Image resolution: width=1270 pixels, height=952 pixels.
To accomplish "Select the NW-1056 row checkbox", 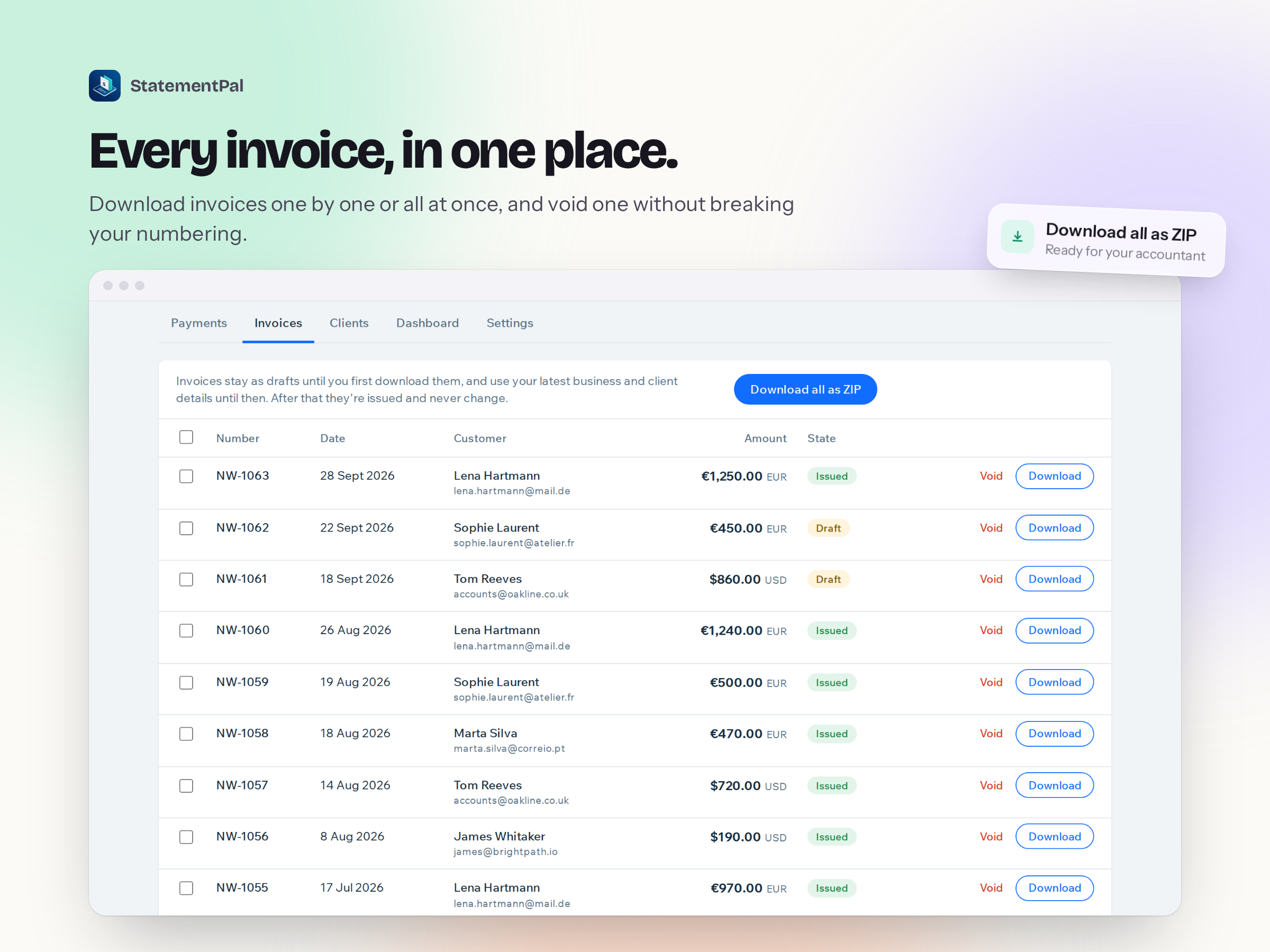I will coord(186,837).
